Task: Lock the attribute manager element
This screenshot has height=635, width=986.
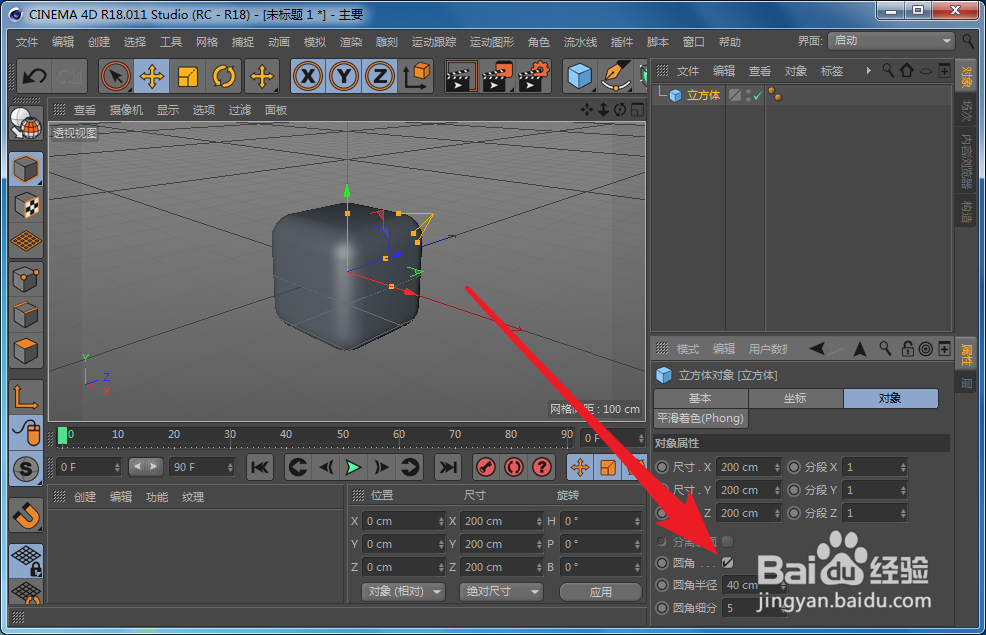Action: click(x=907, y=349)
